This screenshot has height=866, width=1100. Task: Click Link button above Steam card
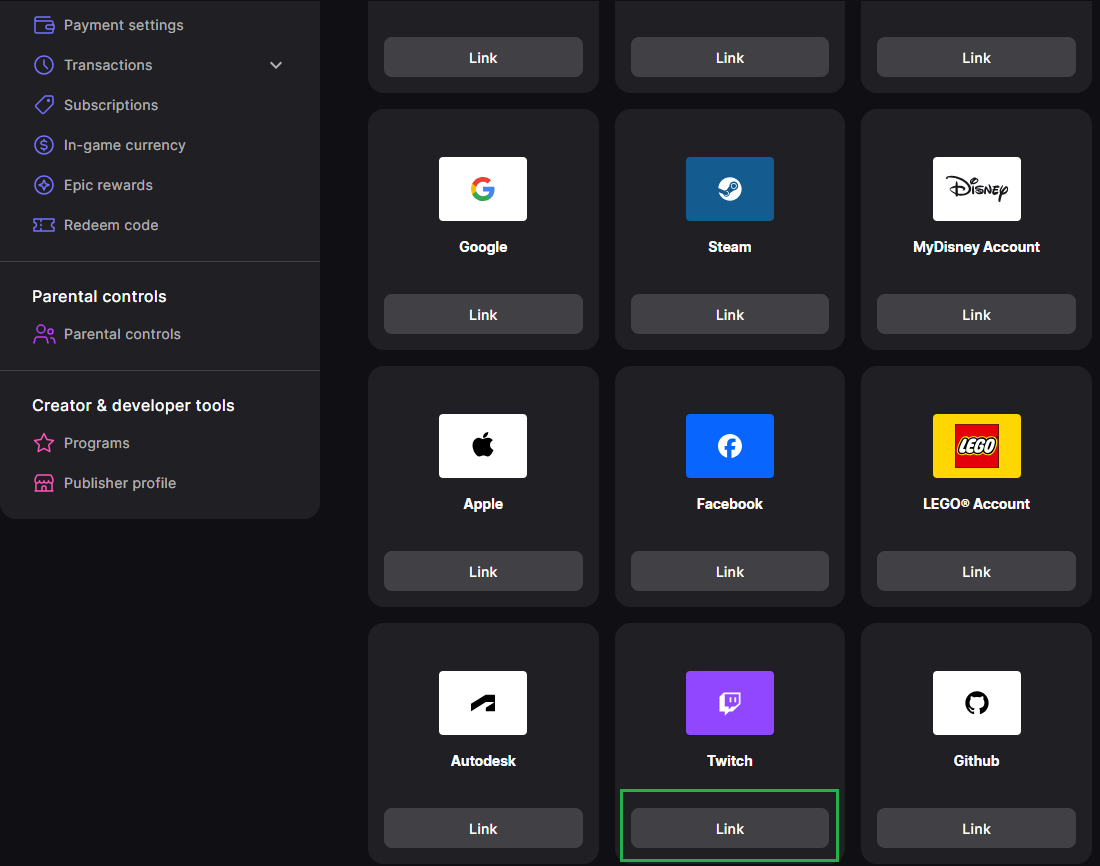[x=730, y=58]
